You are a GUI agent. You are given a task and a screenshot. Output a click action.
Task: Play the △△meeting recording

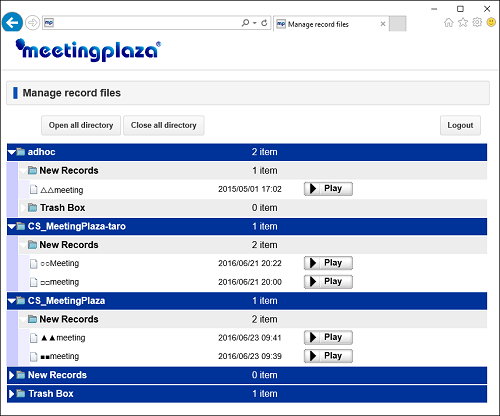pos(328,189)
